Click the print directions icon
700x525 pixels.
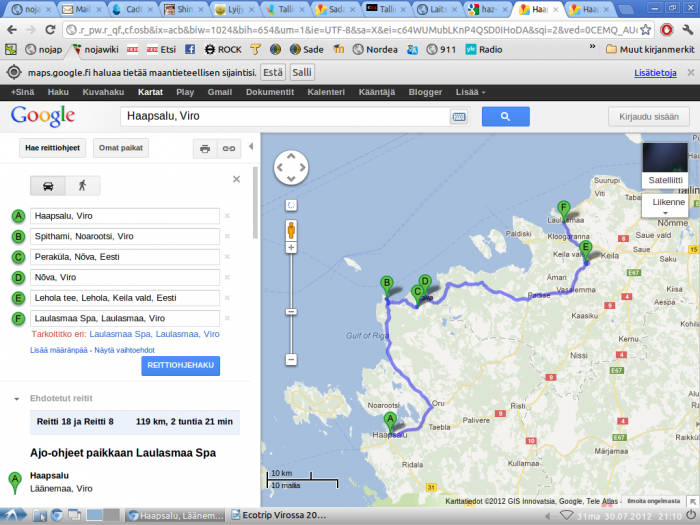(x=205, y=148)
